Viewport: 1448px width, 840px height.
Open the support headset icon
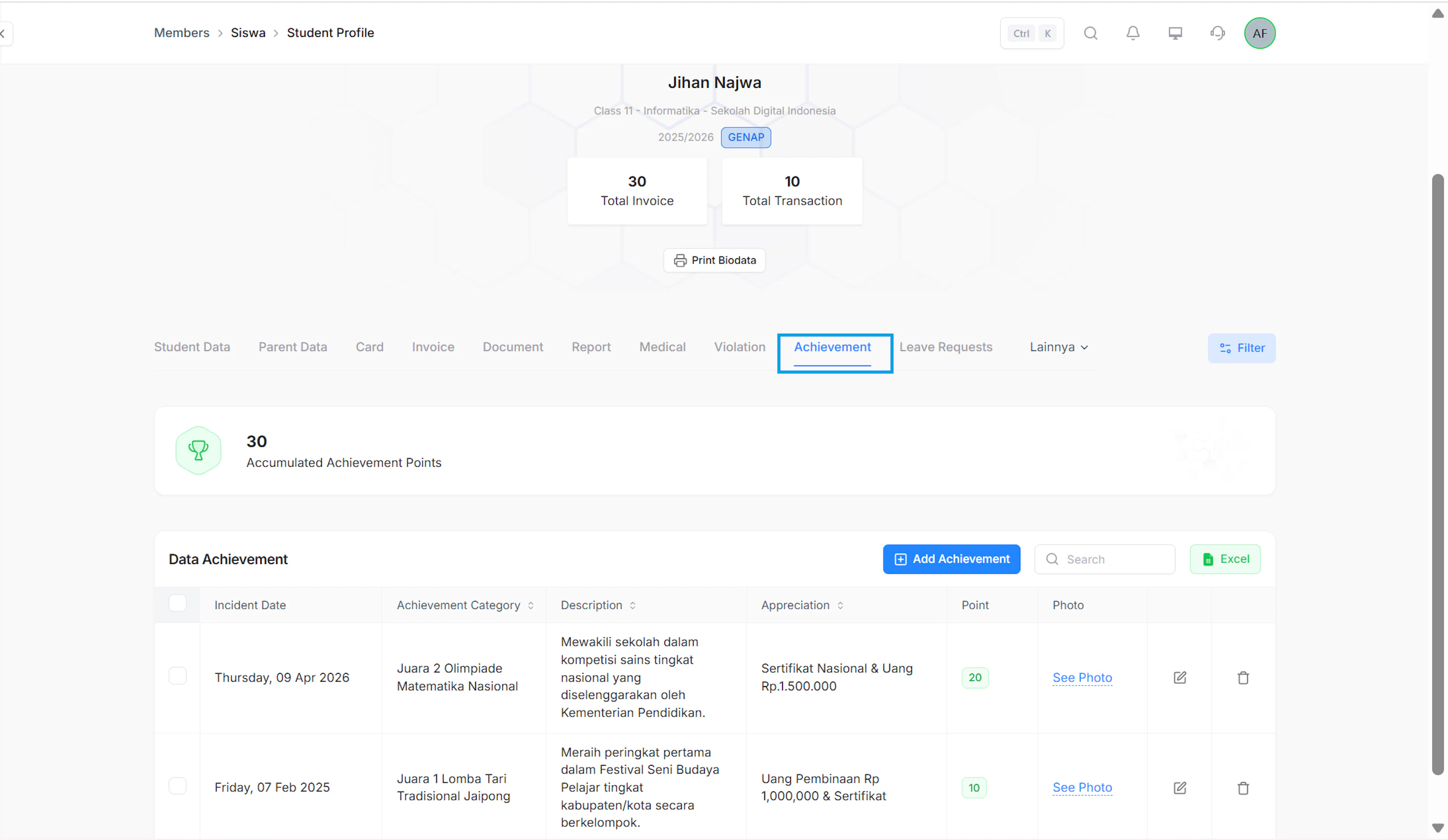point(1217,33)
